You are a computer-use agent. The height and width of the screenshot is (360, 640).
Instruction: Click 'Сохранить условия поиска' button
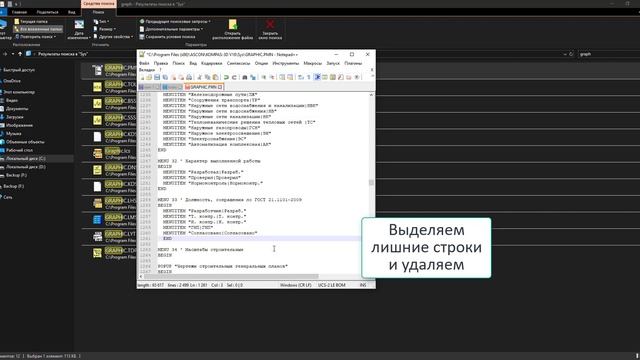167,37
